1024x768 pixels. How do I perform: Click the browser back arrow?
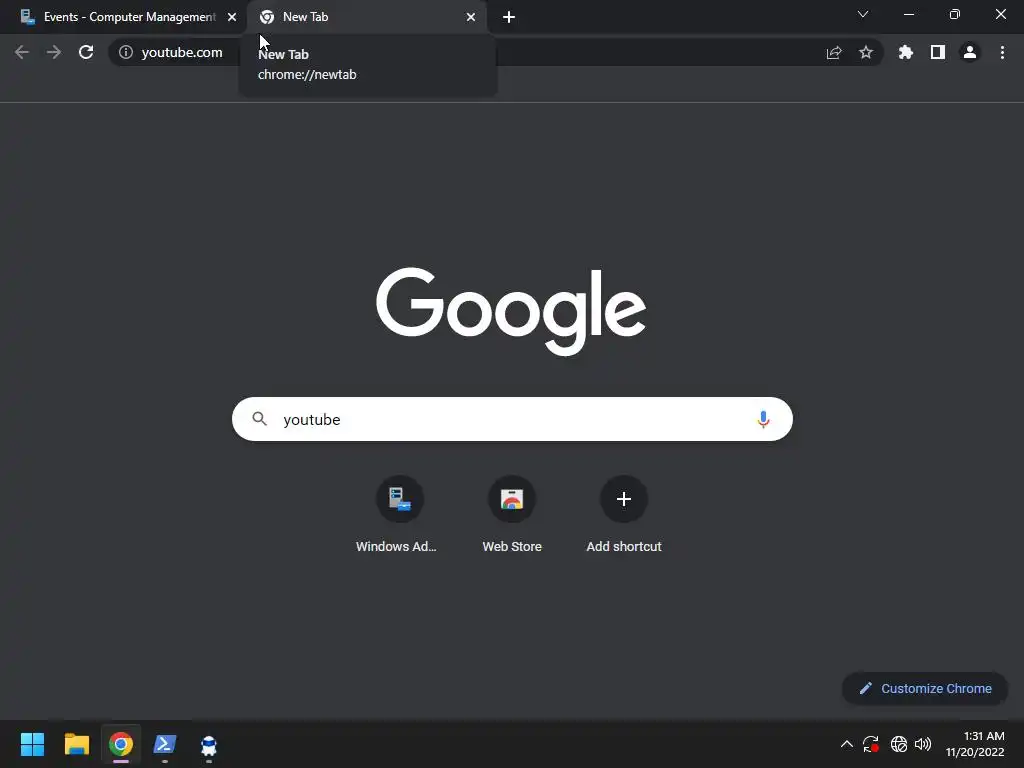click(22, 52)
